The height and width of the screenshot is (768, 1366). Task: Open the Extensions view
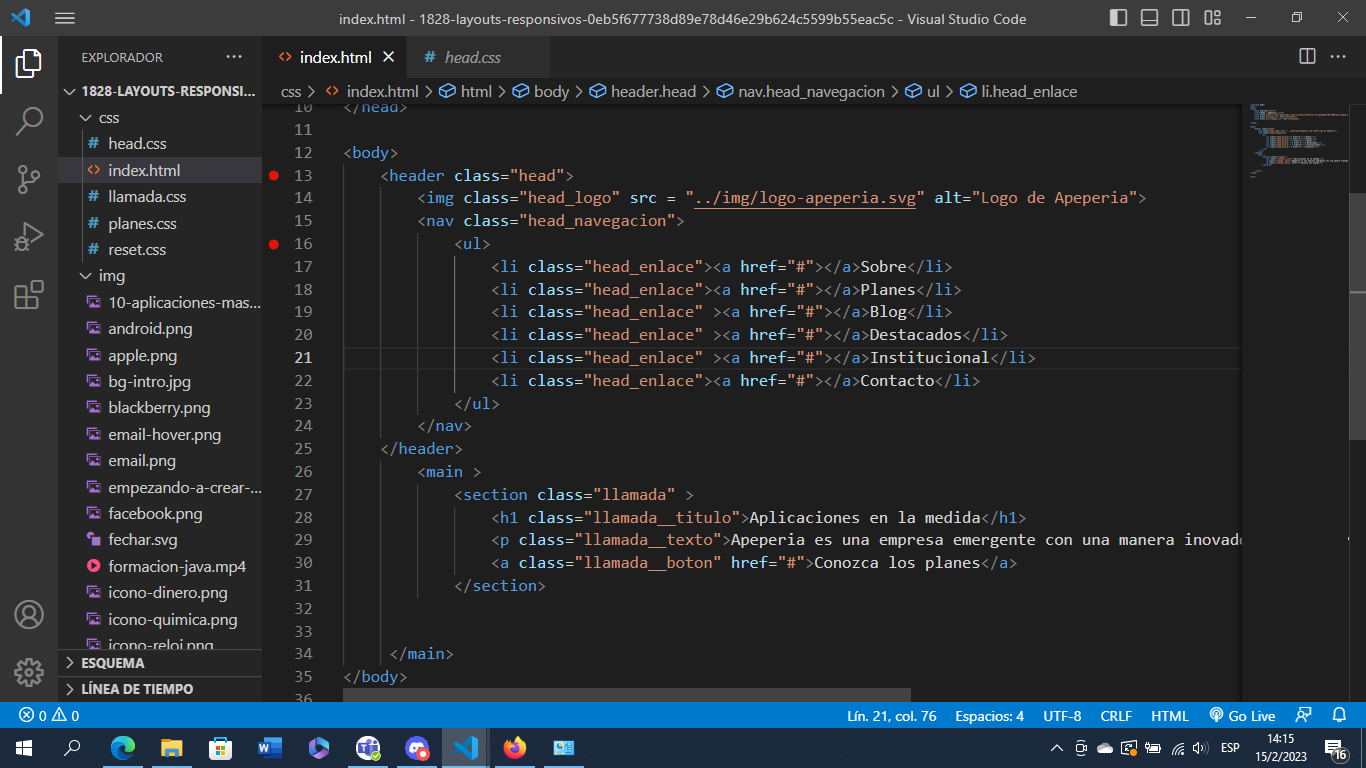pos(29,295)
